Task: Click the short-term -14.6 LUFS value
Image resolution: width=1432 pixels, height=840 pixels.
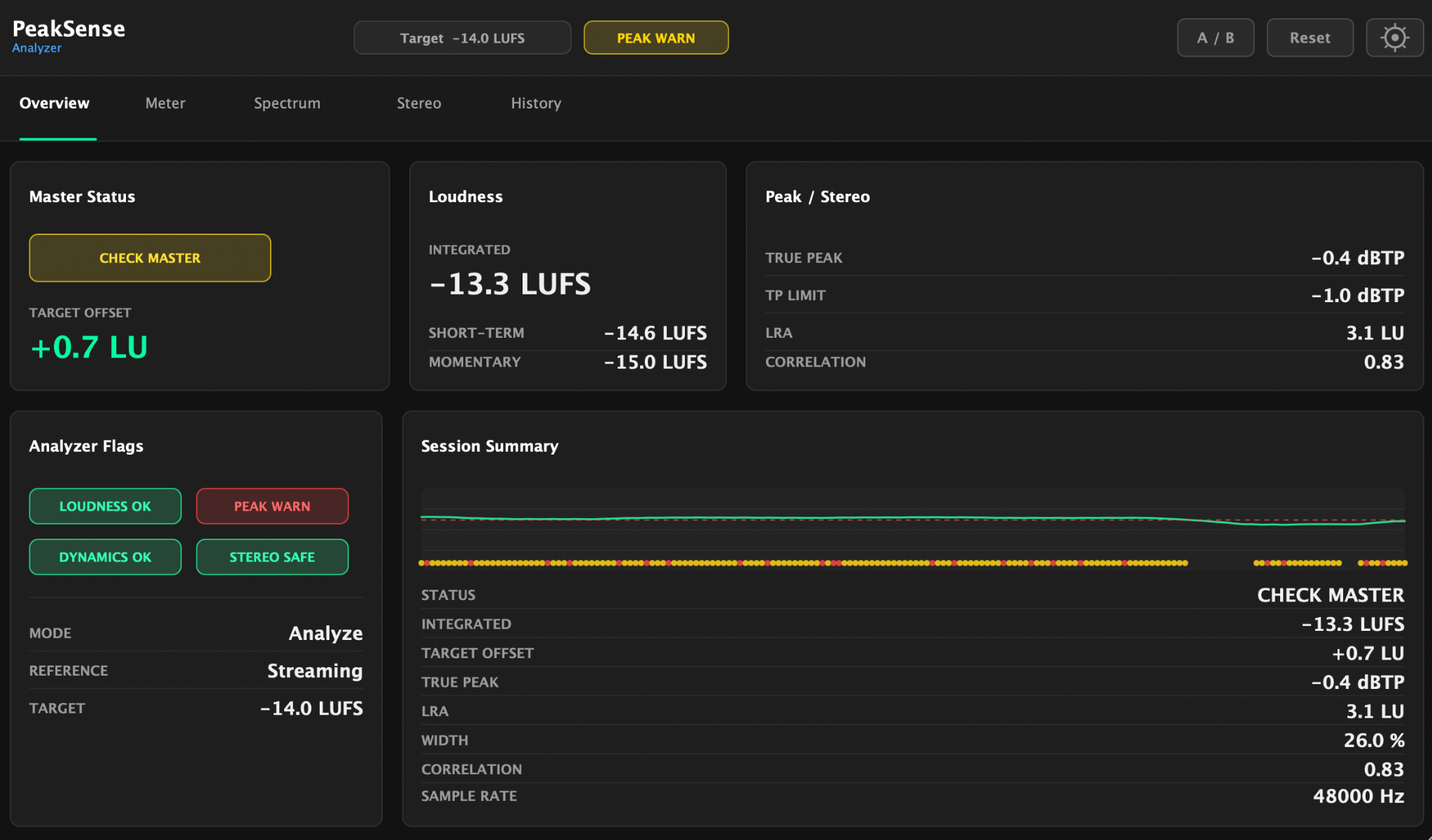Action: (655, 333)
